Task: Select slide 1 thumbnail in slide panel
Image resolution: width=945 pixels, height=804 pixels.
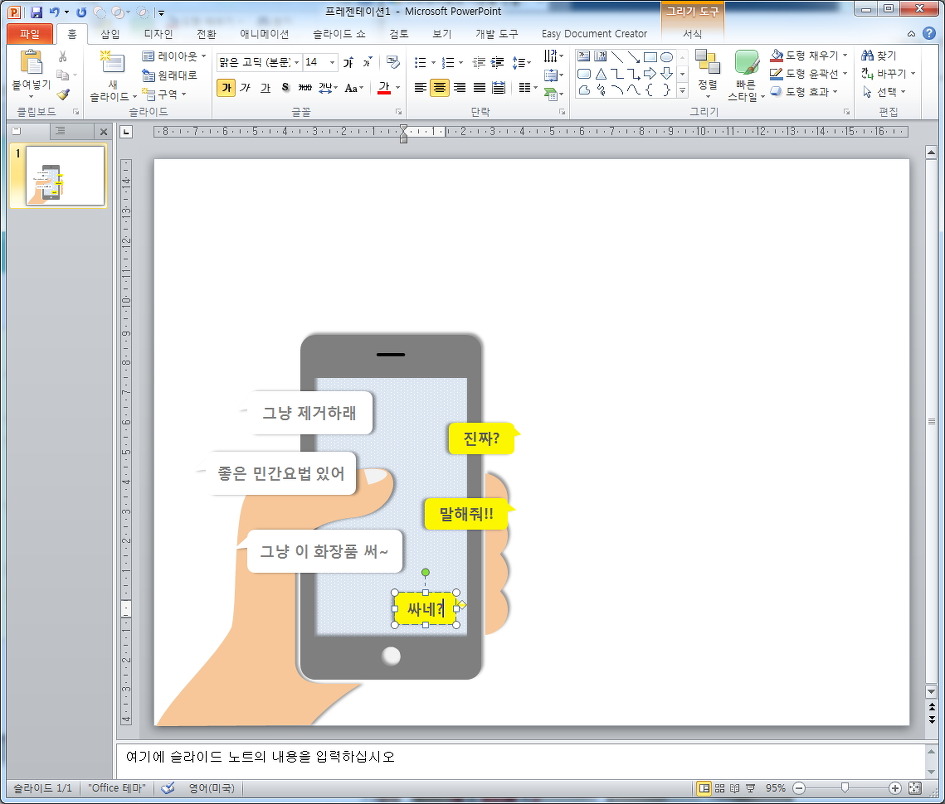Action: pyautogui.click(x=65, y=176)
